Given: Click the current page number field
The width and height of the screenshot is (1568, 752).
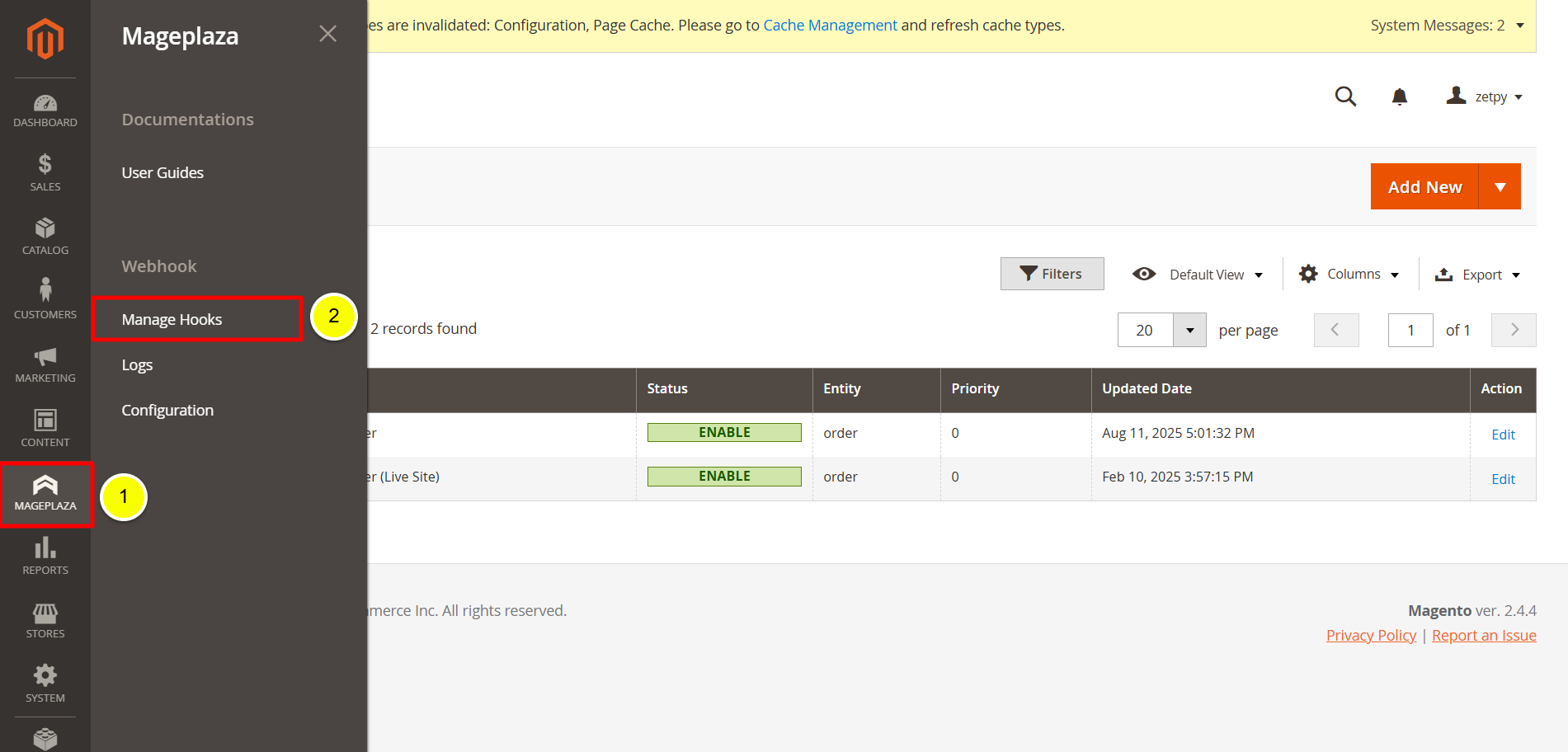Looking at the screenshot, I should pyautogui.click(x=1410, y=331).
